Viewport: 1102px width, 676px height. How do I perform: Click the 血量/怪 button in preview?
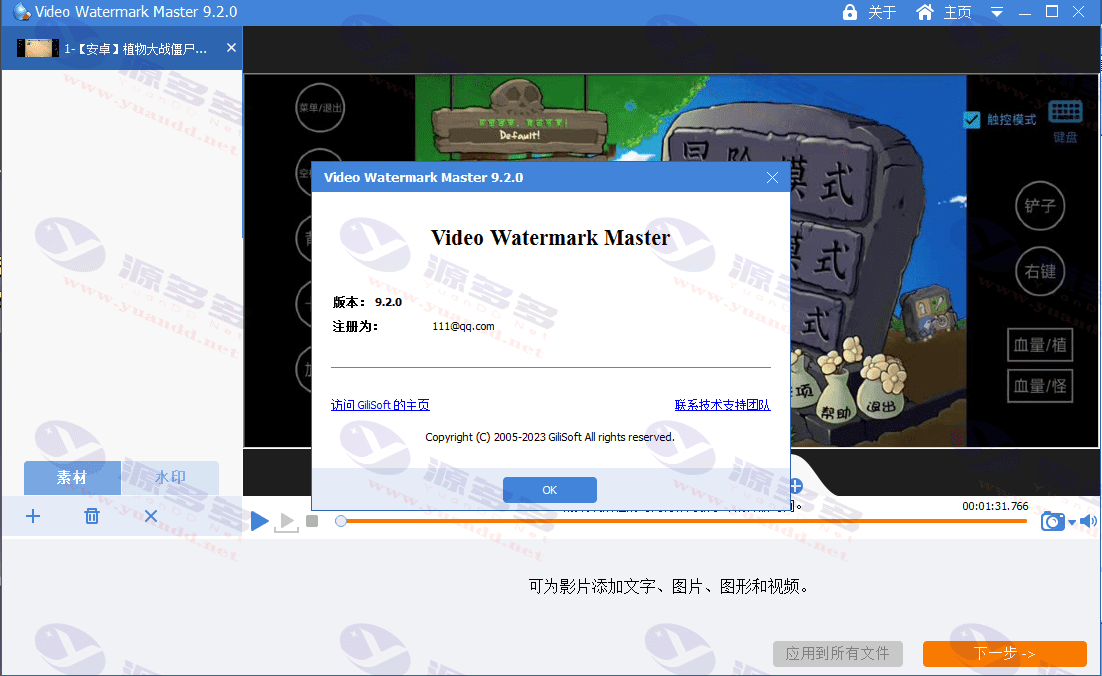1040,386
